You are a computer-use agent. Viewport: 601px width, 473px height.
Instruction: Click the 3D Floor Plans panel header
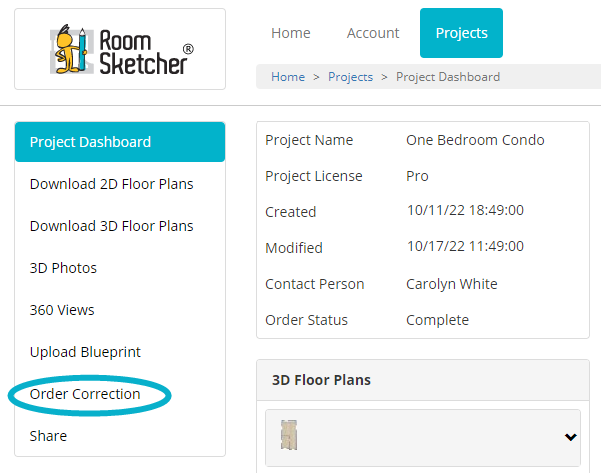423,380
